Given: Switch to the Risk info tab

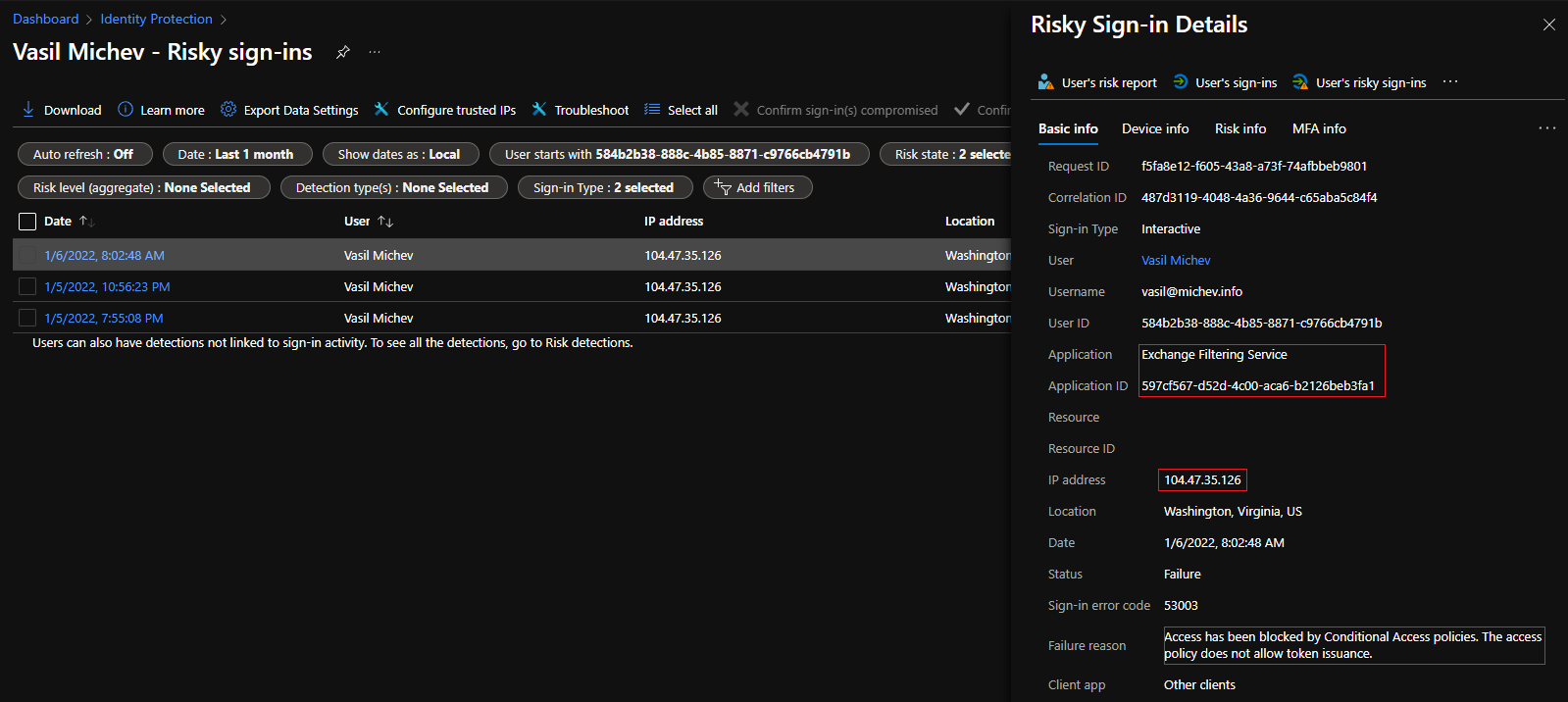Looking at the screenshot, I should tap(1239, 128).
